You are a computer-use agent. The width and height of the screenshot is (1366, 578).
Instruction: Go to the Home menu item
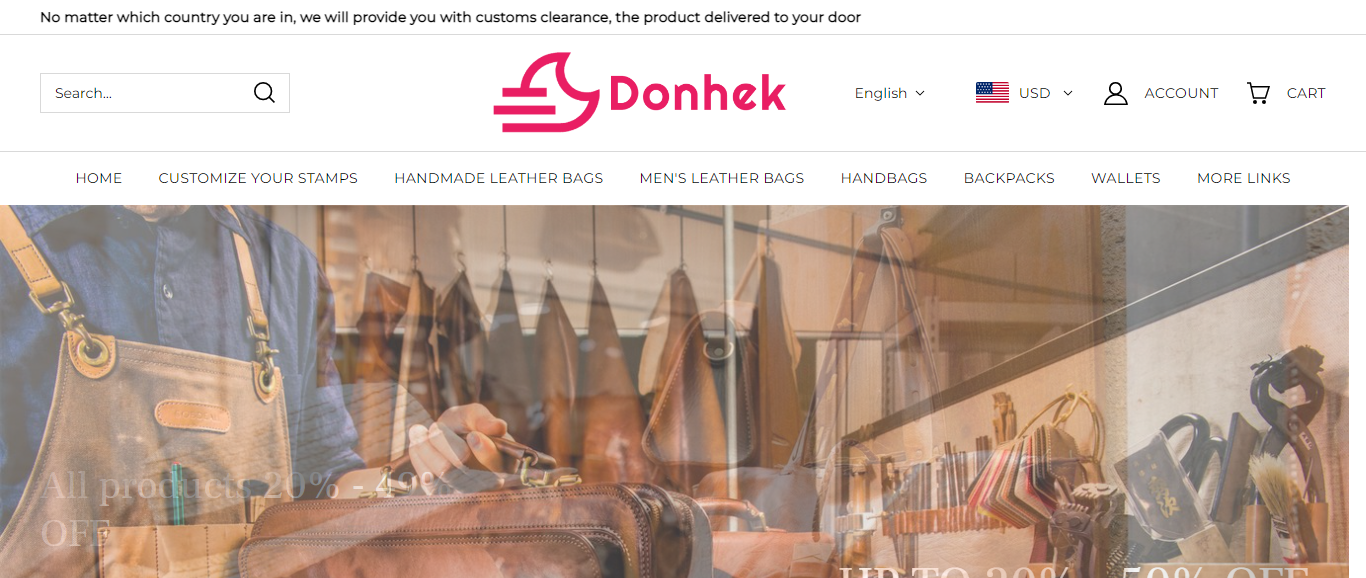99,178
